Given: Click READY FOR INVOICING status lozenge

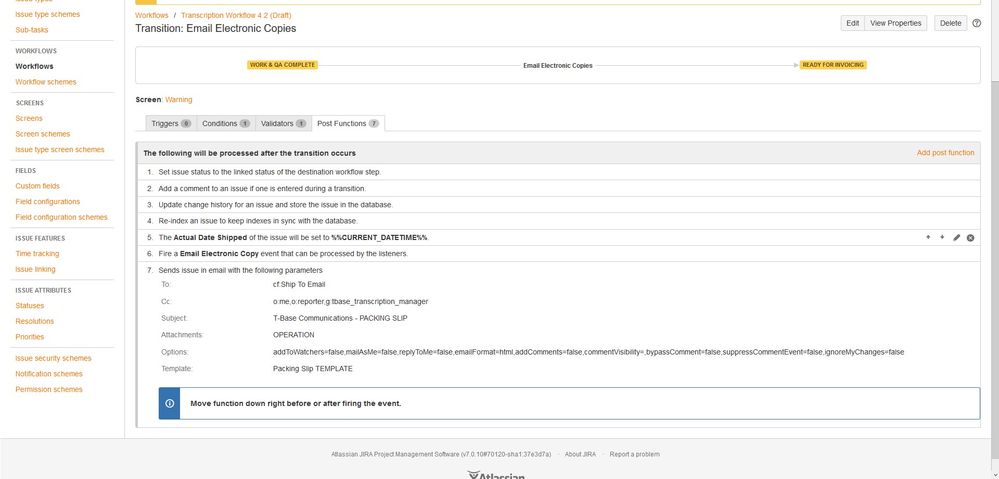Looking at the screenshot, I should click(833, 65).
